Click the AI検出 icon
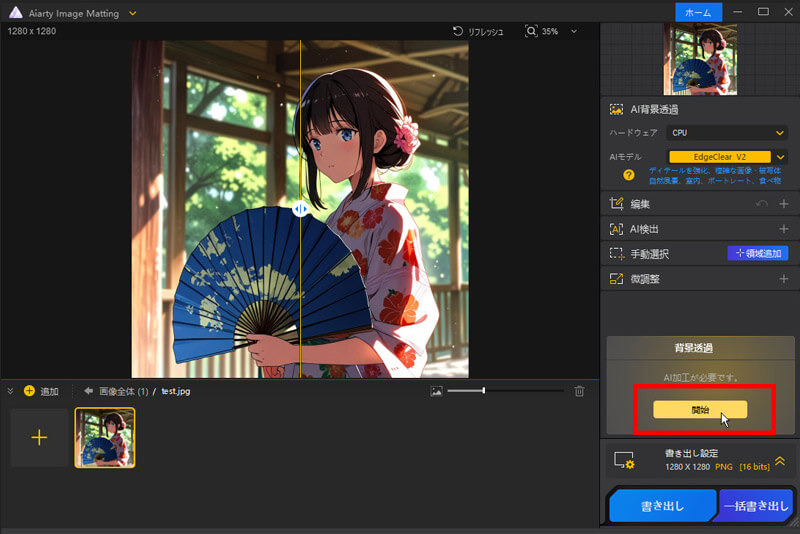Image resolution: width=800 pixels, height=534 pixels. tap(616, 229)
